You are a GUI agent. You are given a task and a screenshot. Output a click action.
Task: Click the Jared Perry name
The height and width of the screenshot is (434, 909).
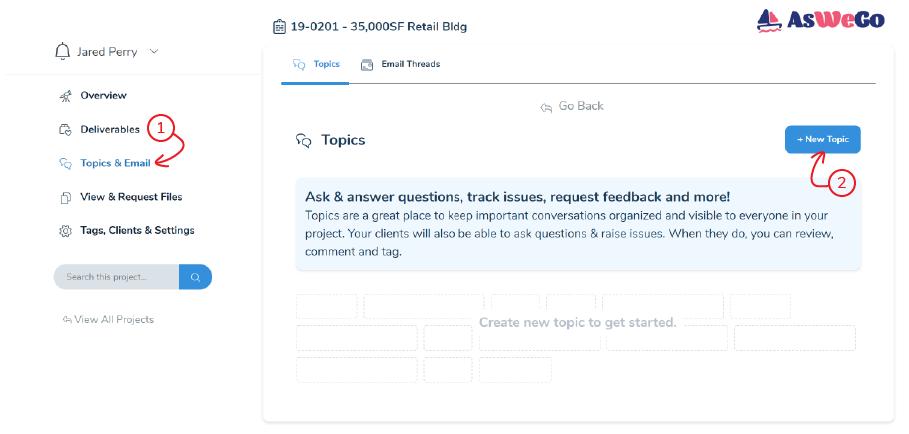coord(107,52)
